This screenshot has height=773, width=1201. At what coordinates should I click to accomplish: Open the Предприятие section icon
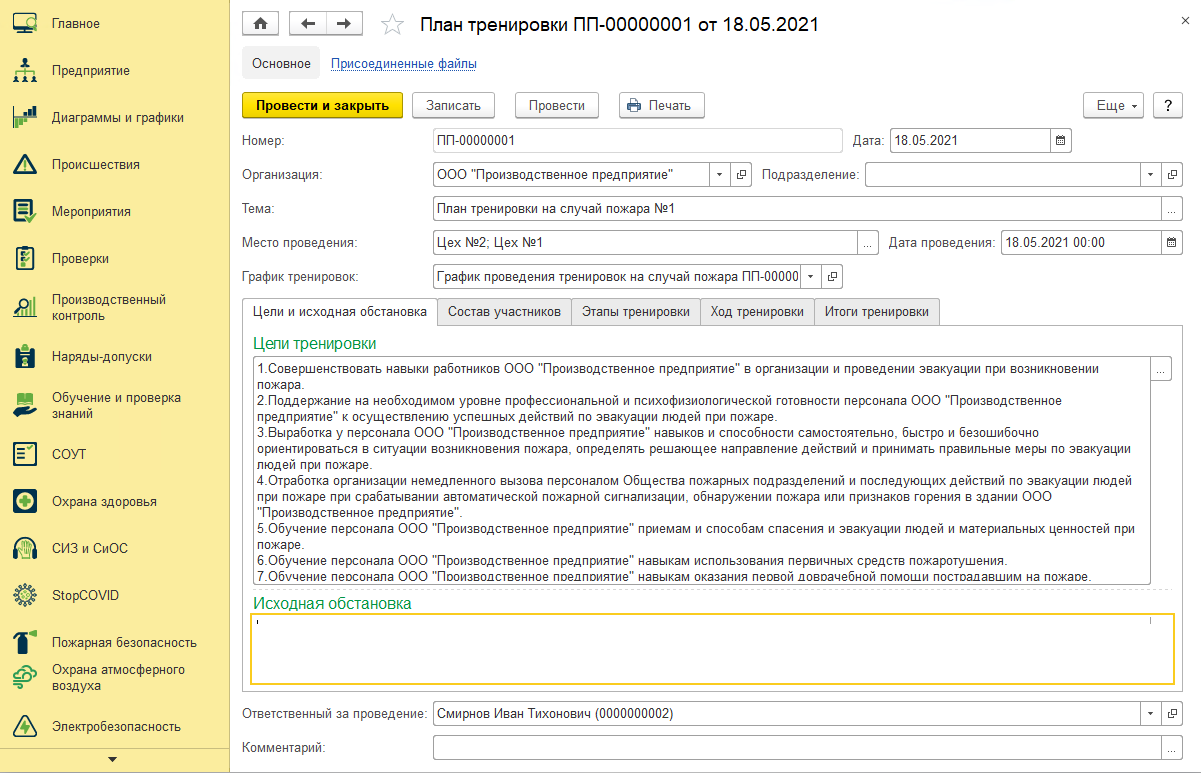(25, 70)
